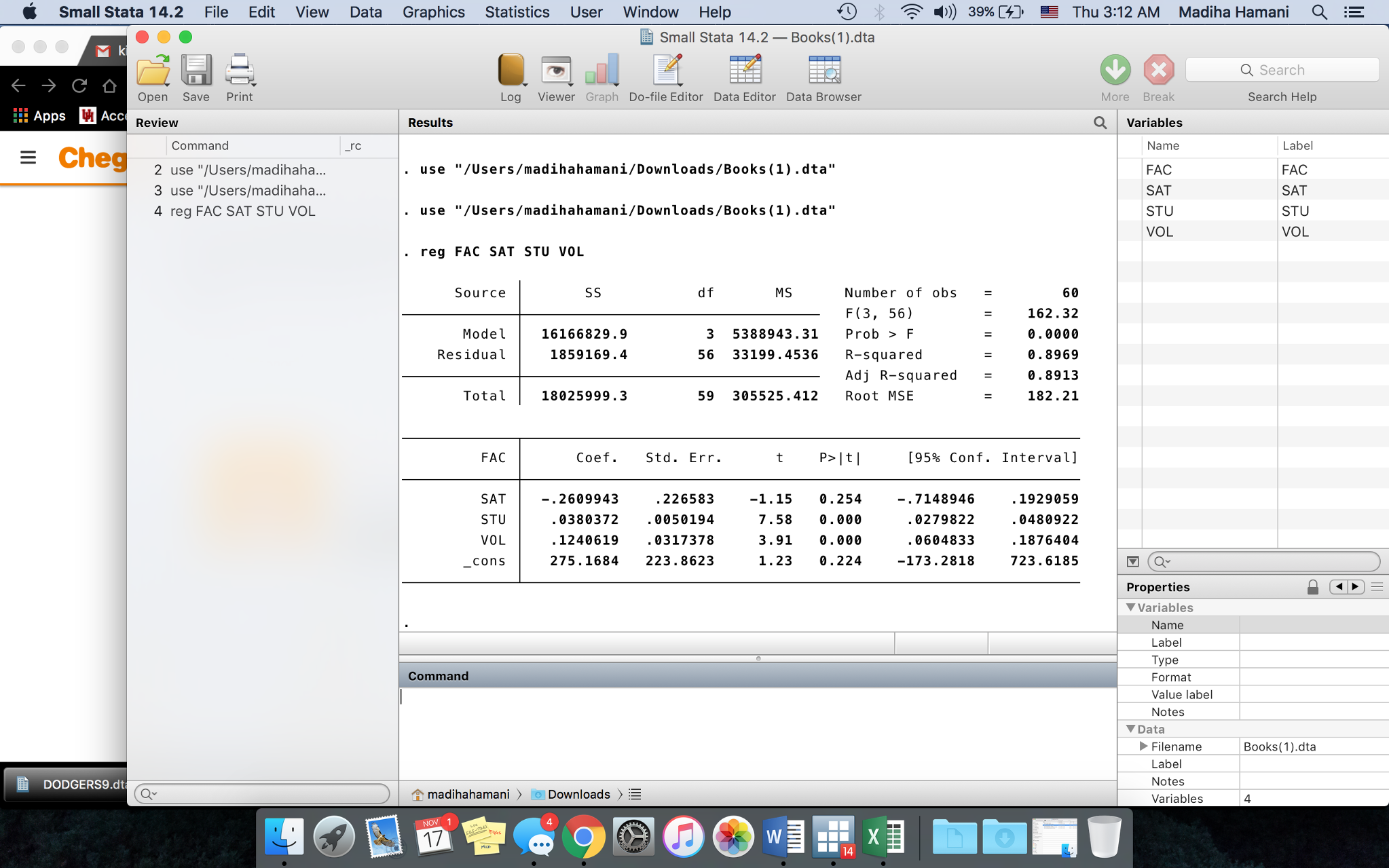
Task: Click the Search Help button
Action: point(1282,96)
